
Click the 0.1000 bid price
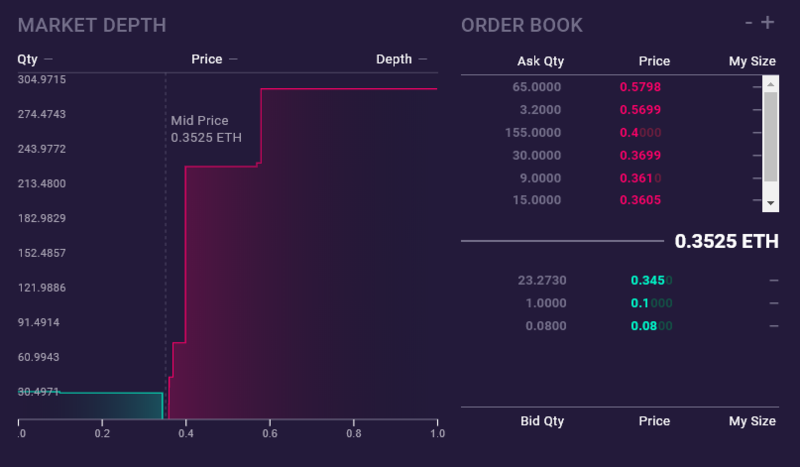pyautogui.click(x=651, y=303)
